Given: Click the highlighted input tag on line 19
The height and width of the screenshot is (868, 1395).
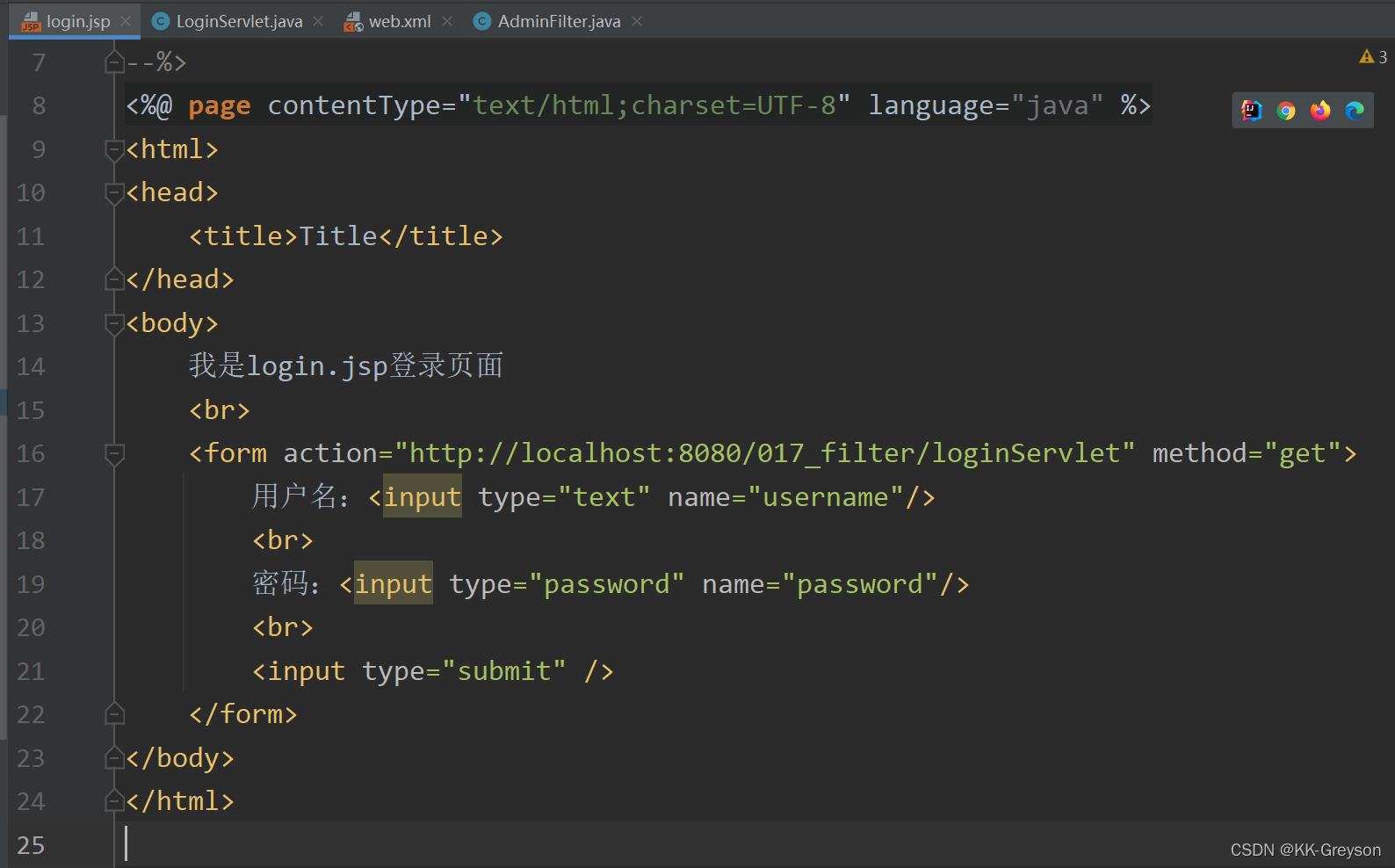Looking at the screenshot, I should pyautogui.click(x=394, y=584).
